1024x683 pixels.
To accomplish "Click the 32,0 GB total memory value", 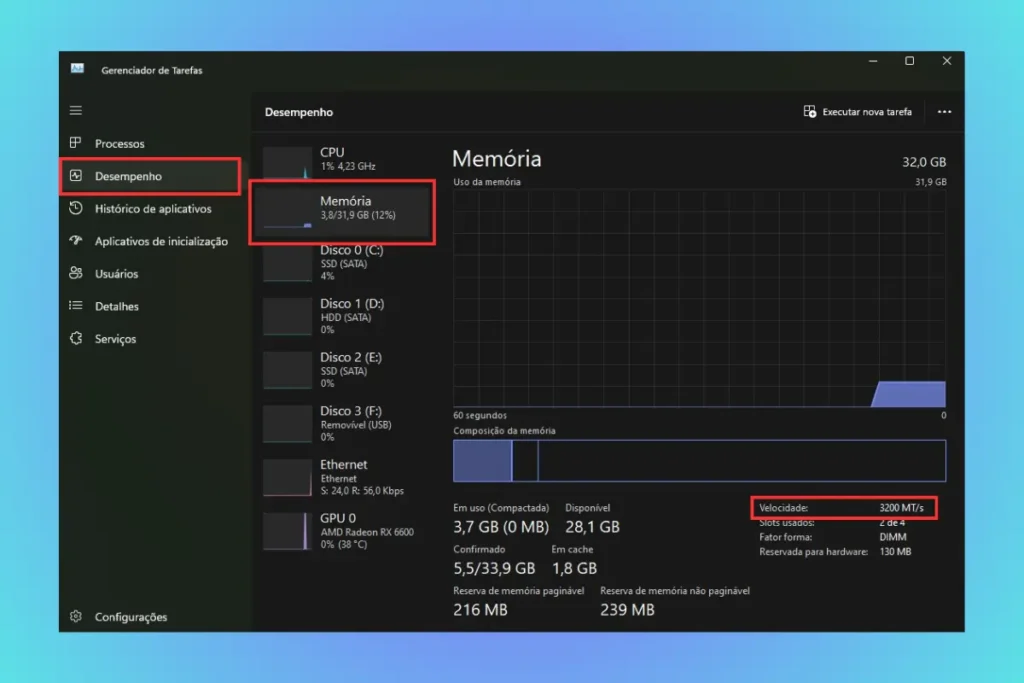I will point(923,162).
